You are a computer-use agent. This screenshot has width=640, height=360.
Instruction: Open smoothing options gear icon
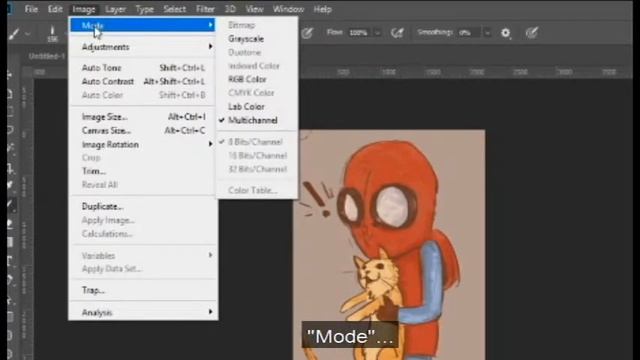505,33
